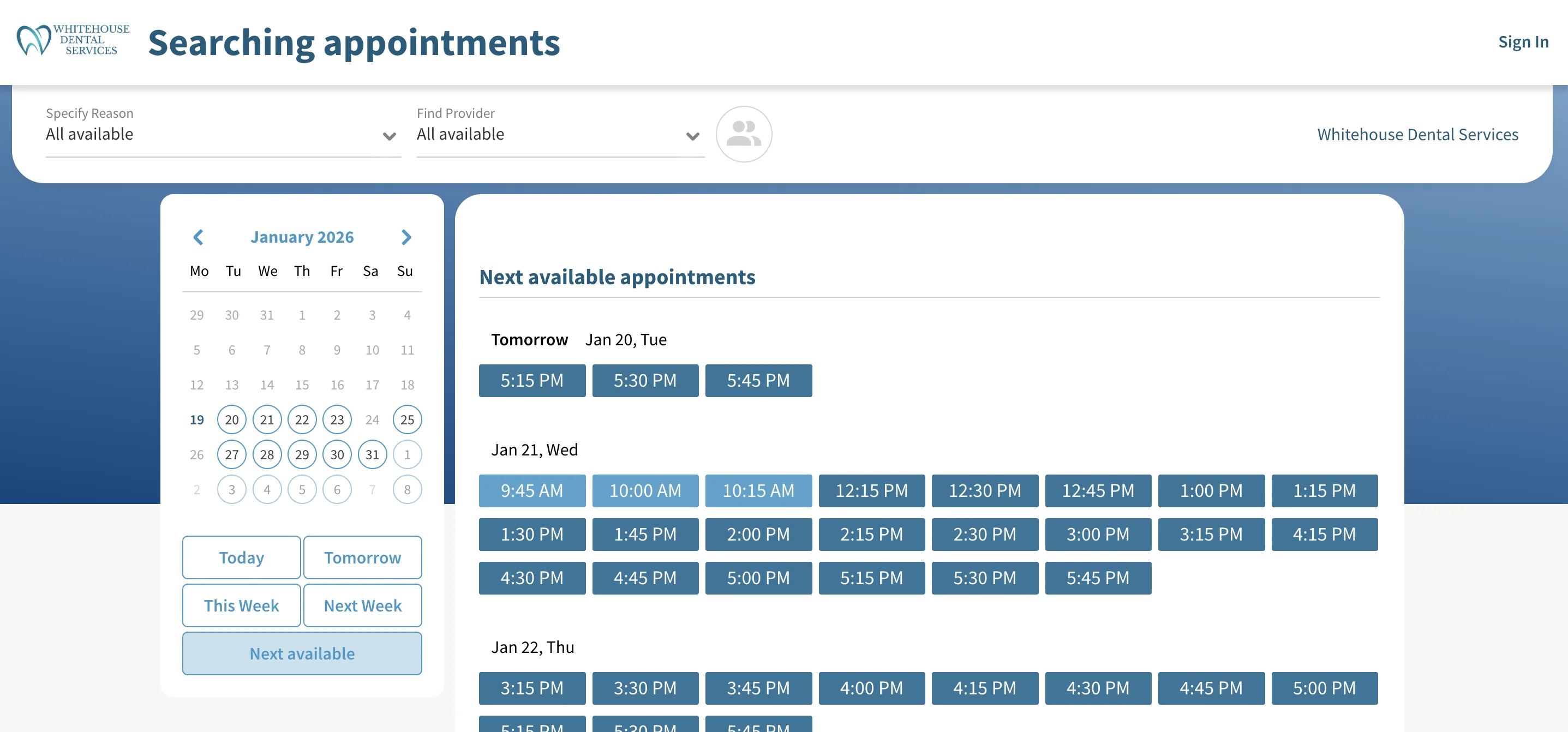The height and width of the screenshot is (732, 1568).
Task: Click the provider search person icon
Action: pyautogui.click(x=744, y=135)
